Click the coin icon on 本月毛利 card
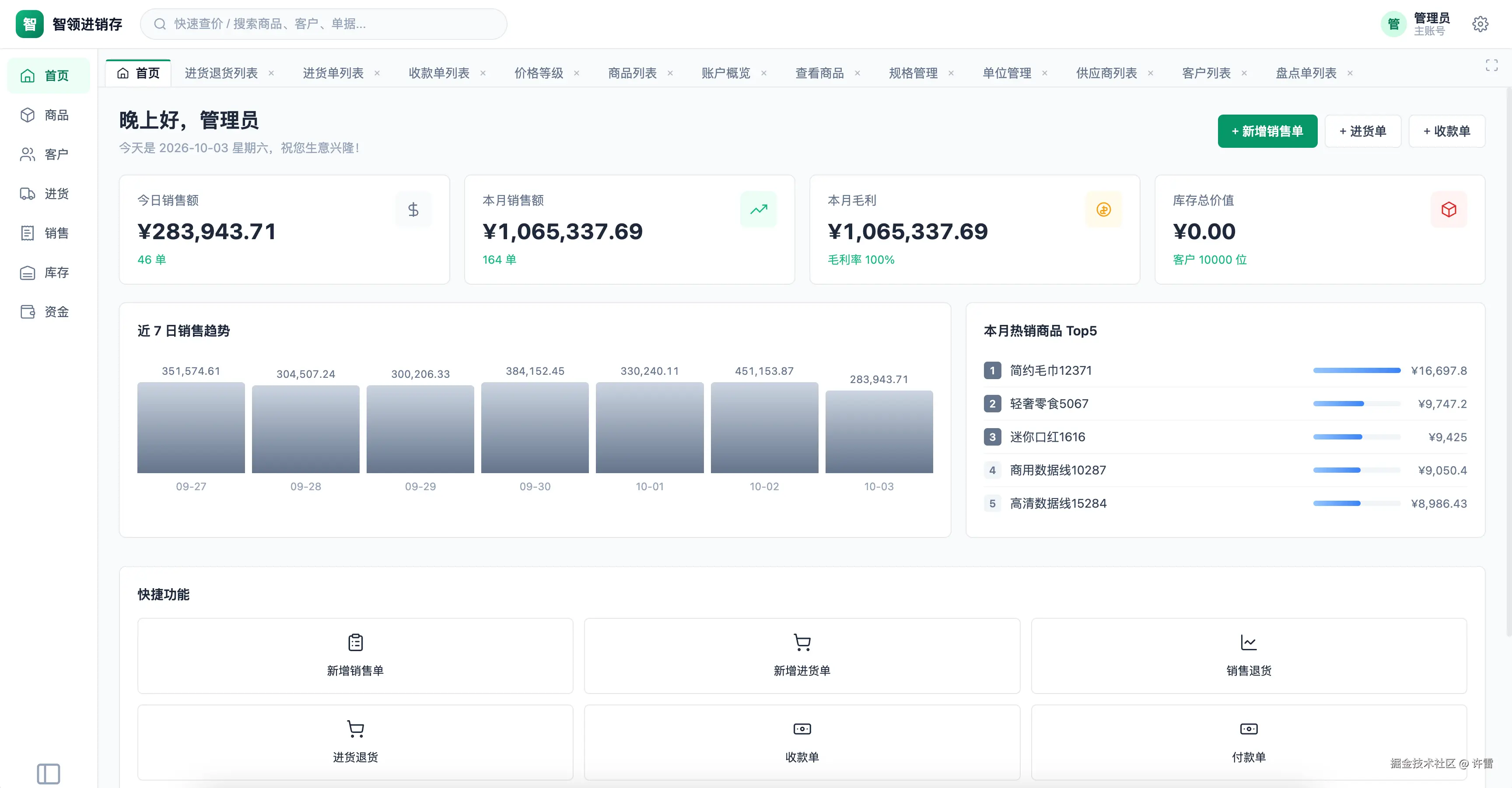The image size is (1512, 788). (x=1103, y=209)
